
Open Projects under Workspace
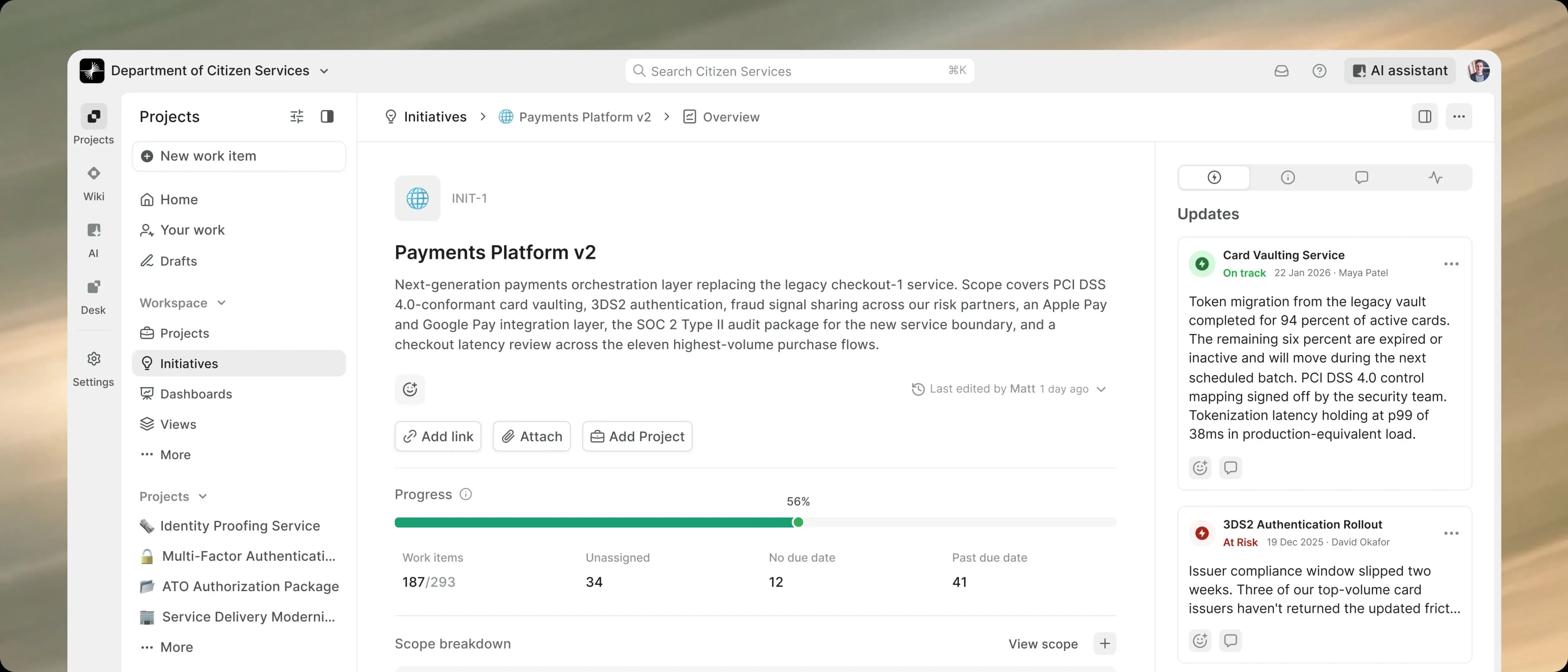238,333
